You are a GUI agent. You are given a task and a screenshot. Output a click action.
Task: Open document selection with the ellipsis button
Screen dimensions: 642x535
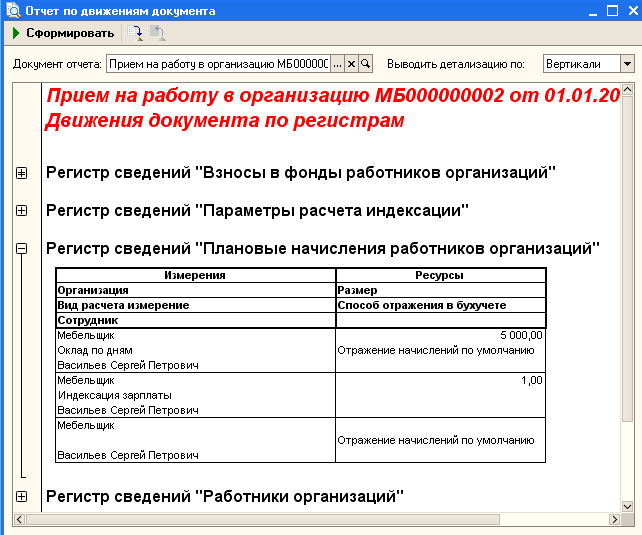point(337,64)
